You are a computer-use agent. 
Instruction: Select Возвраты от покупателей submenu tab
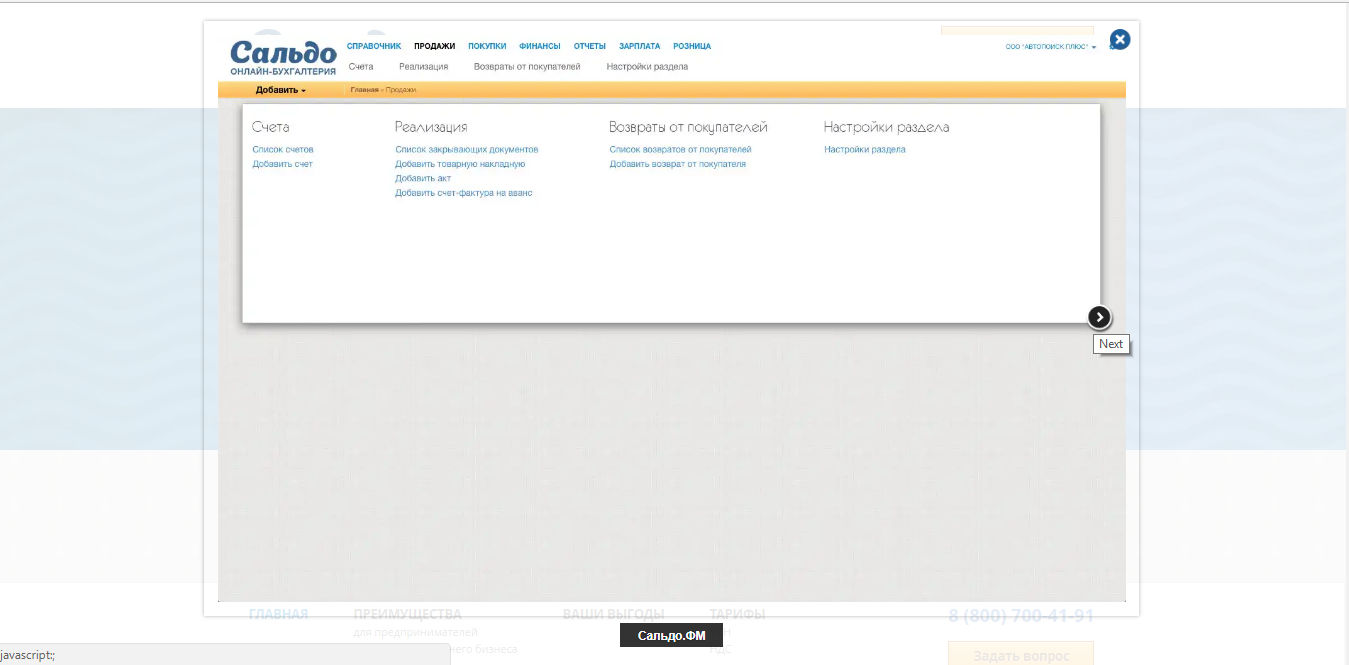click(527, 67)
